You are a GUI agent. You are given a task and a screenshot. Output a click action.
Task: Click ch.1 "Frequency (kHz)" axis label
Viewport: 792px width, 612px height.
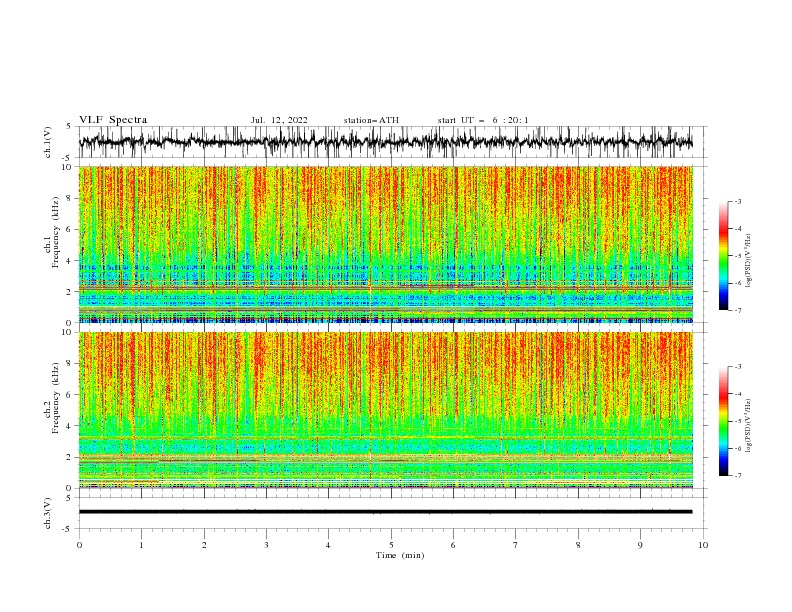(x=56, y=233)
